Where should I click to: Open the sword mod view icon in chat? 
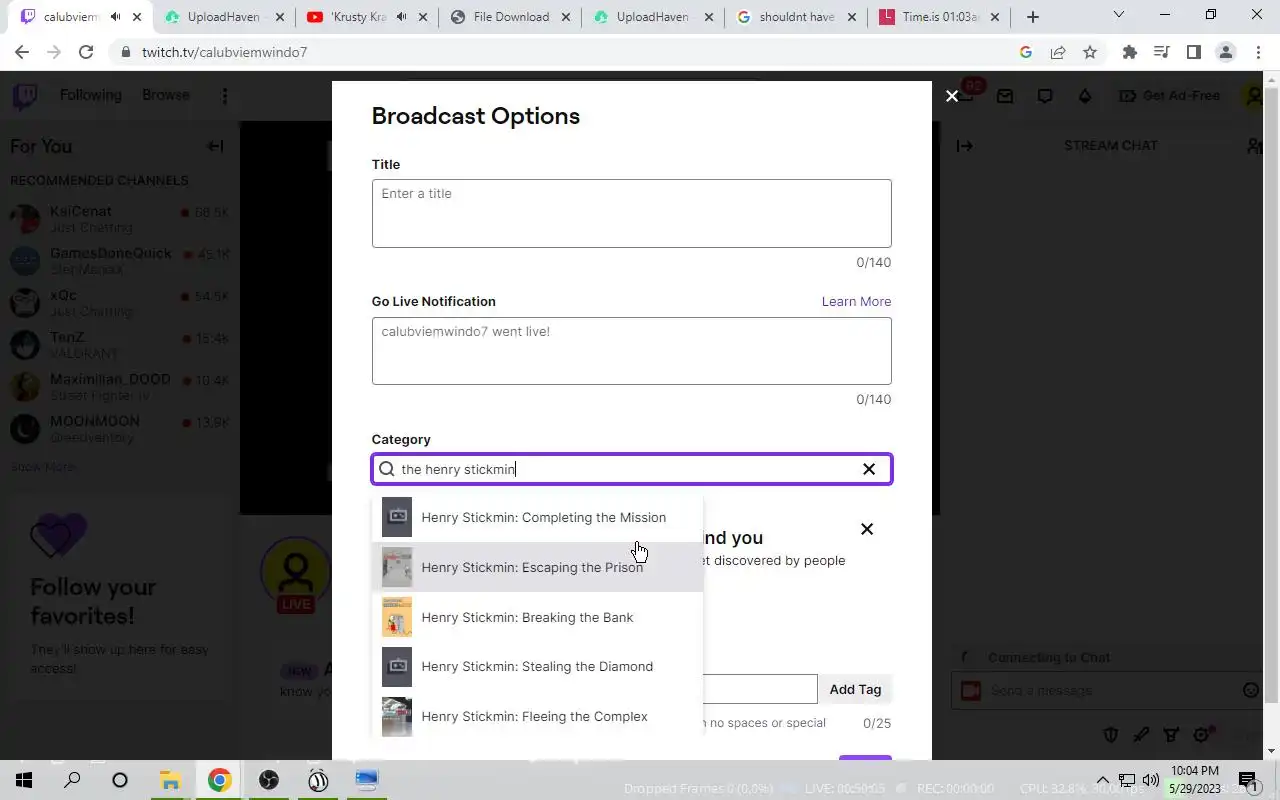(1141, 735)
